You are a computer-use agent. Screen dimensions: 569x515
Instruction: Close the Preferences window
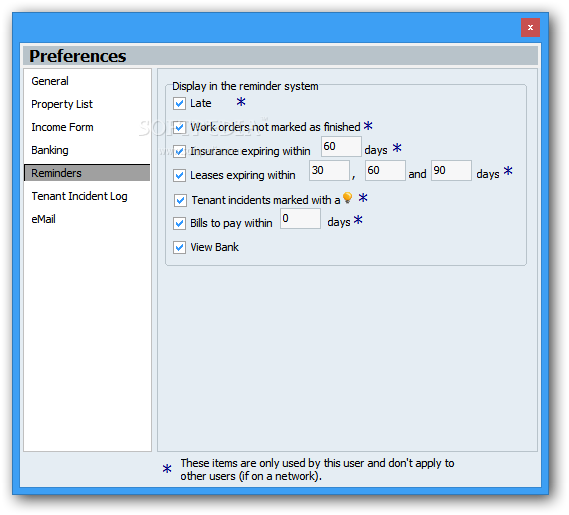530,28
